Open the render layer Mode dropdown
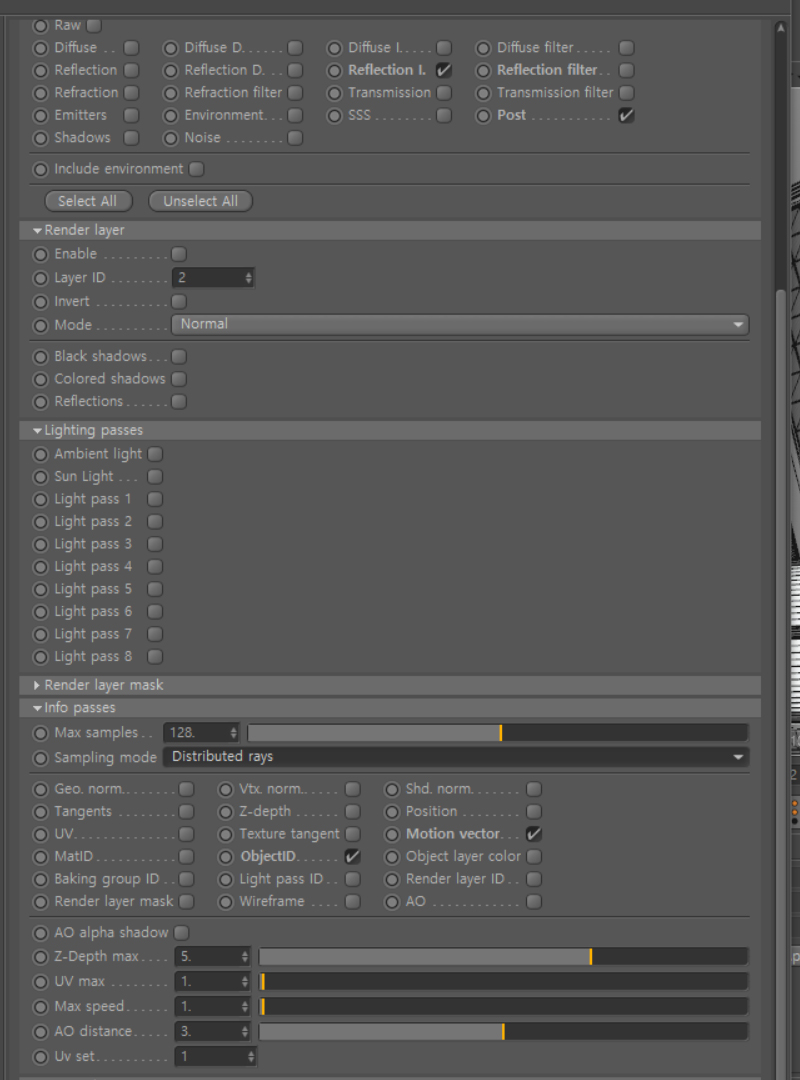 [460, 325]
